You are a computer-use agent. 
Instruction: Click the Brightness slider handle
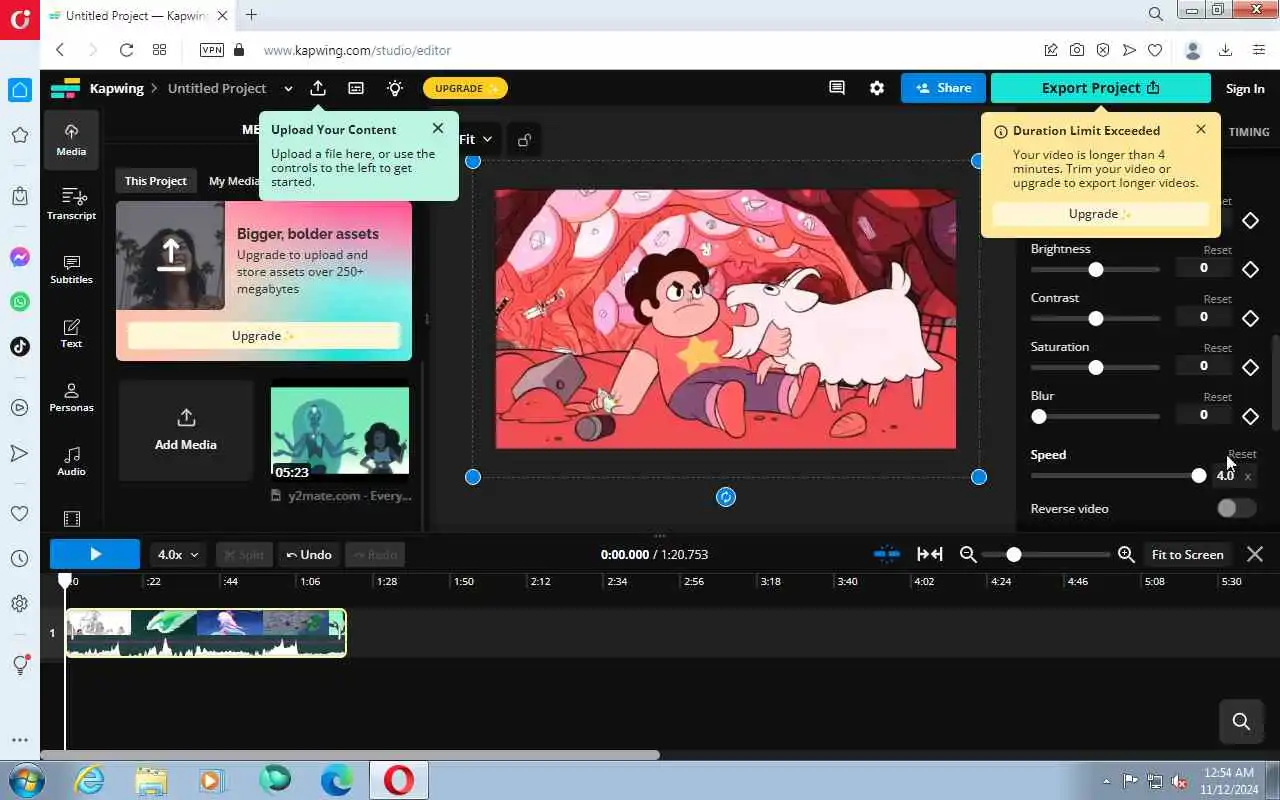[x=1096, y=269]
